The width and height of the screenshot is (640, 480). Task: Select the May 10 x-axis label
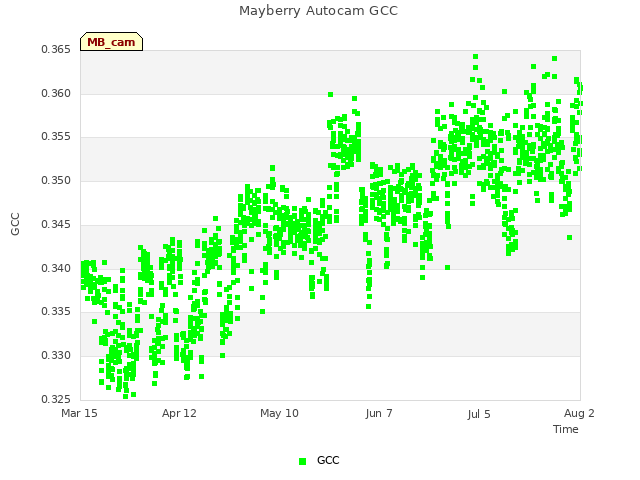coord(279,413)
